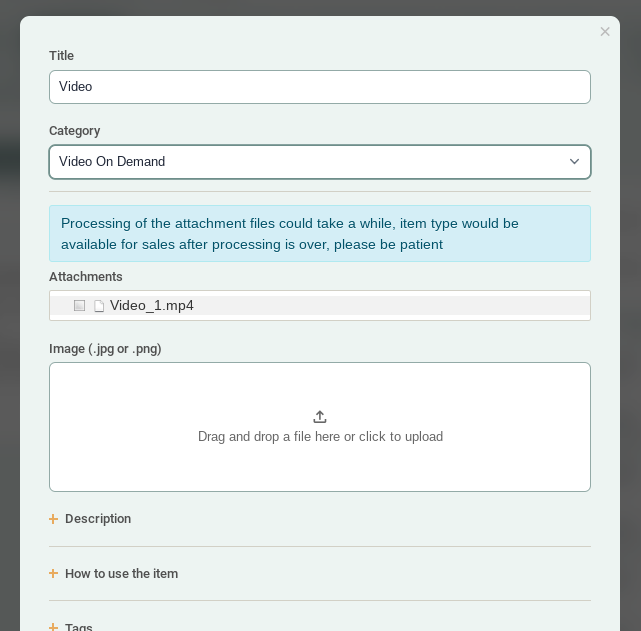Click the plus icon beside How to use
Viewport: 641px width, 631px height.
54,574
